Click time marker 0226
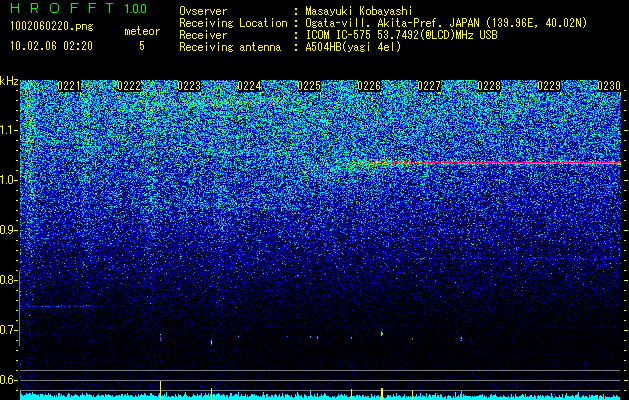Viewport: 629px width, 400px height. [369, 86]
